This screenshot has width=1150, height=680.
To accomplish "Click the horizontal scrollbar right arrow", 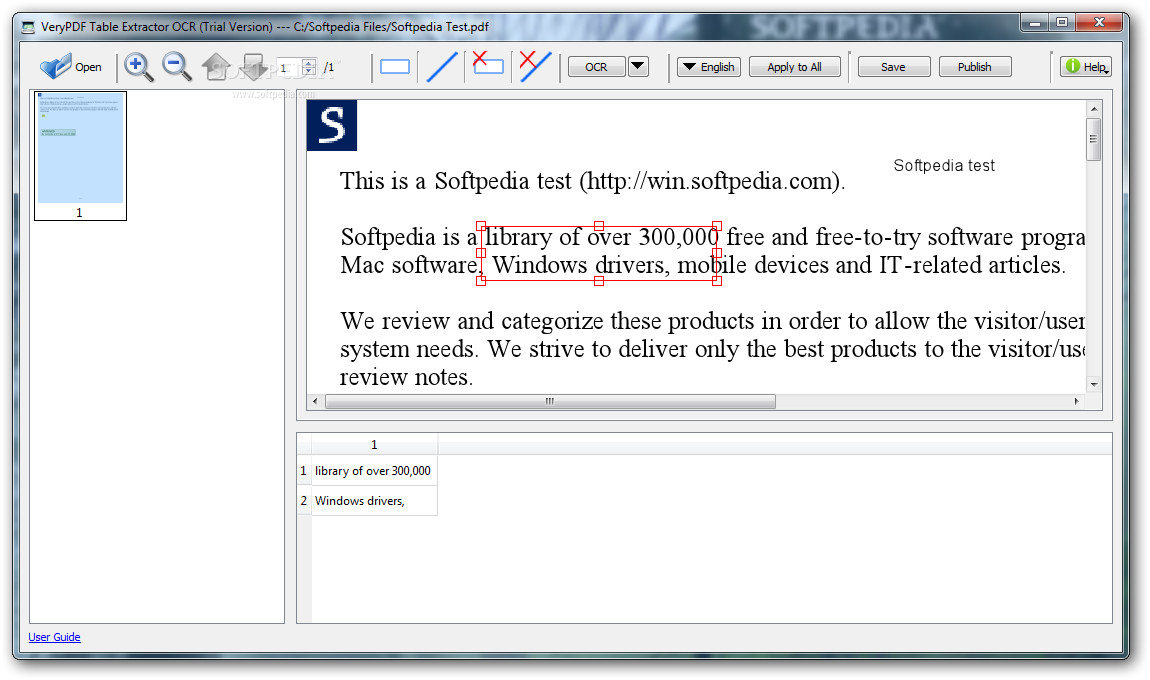I will (x=1076, y=401).
